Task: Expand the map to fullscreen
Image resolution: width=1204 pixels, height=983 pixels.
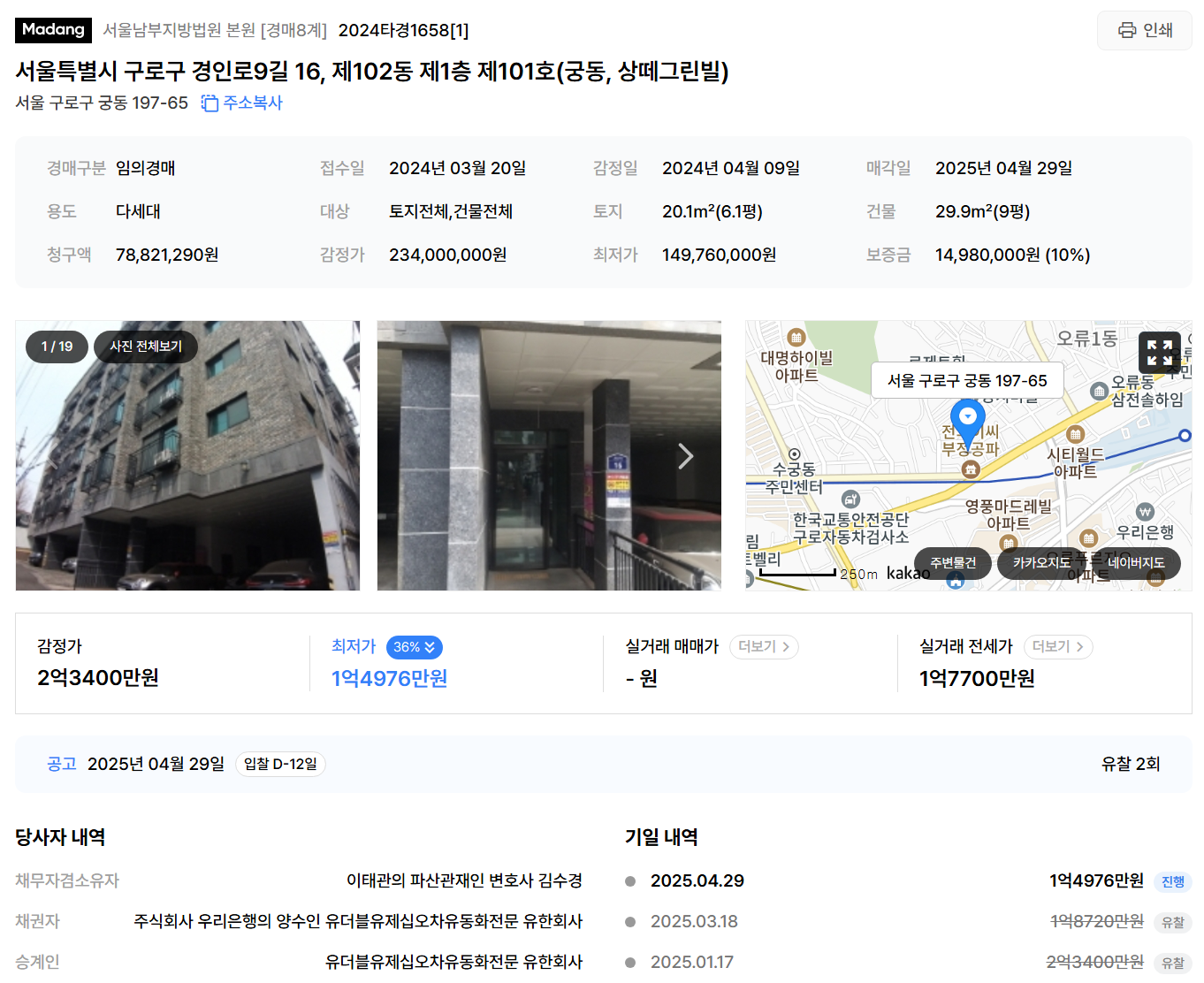Action: point(1159,353)
